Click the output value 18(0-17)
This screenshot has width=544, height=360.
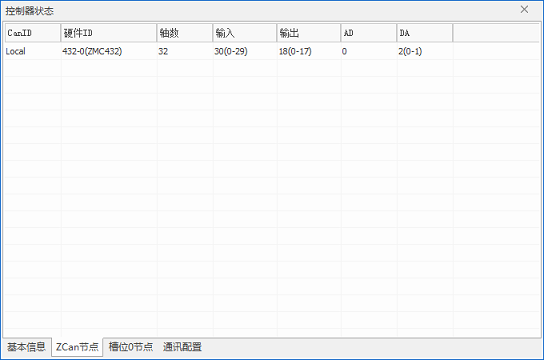(x=295, y=51)
